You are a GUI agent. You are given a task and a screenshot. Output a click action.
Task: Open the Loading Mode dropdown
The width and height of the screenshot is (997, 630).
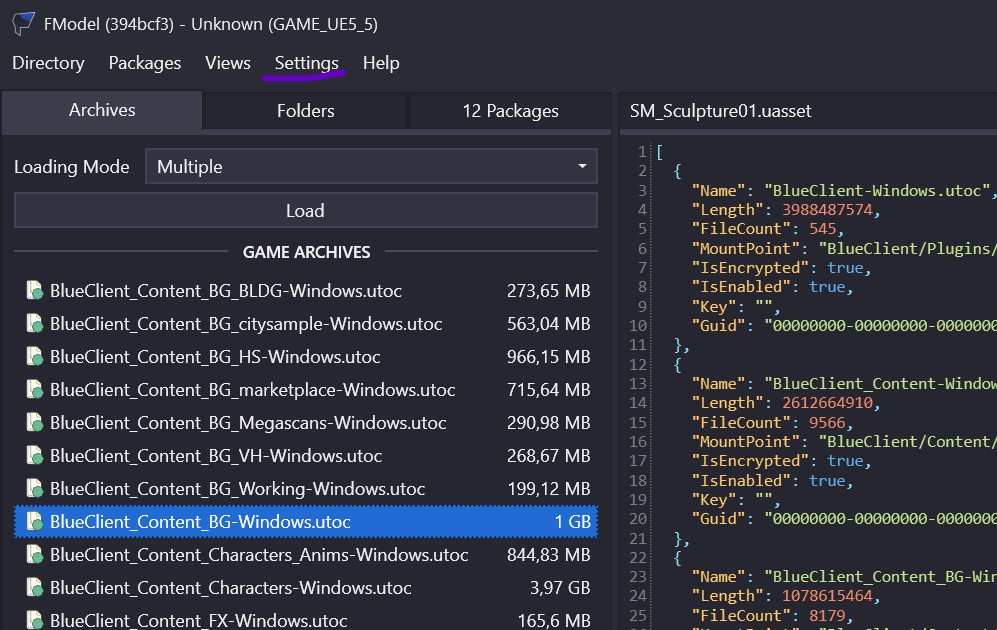coord(371,167)
